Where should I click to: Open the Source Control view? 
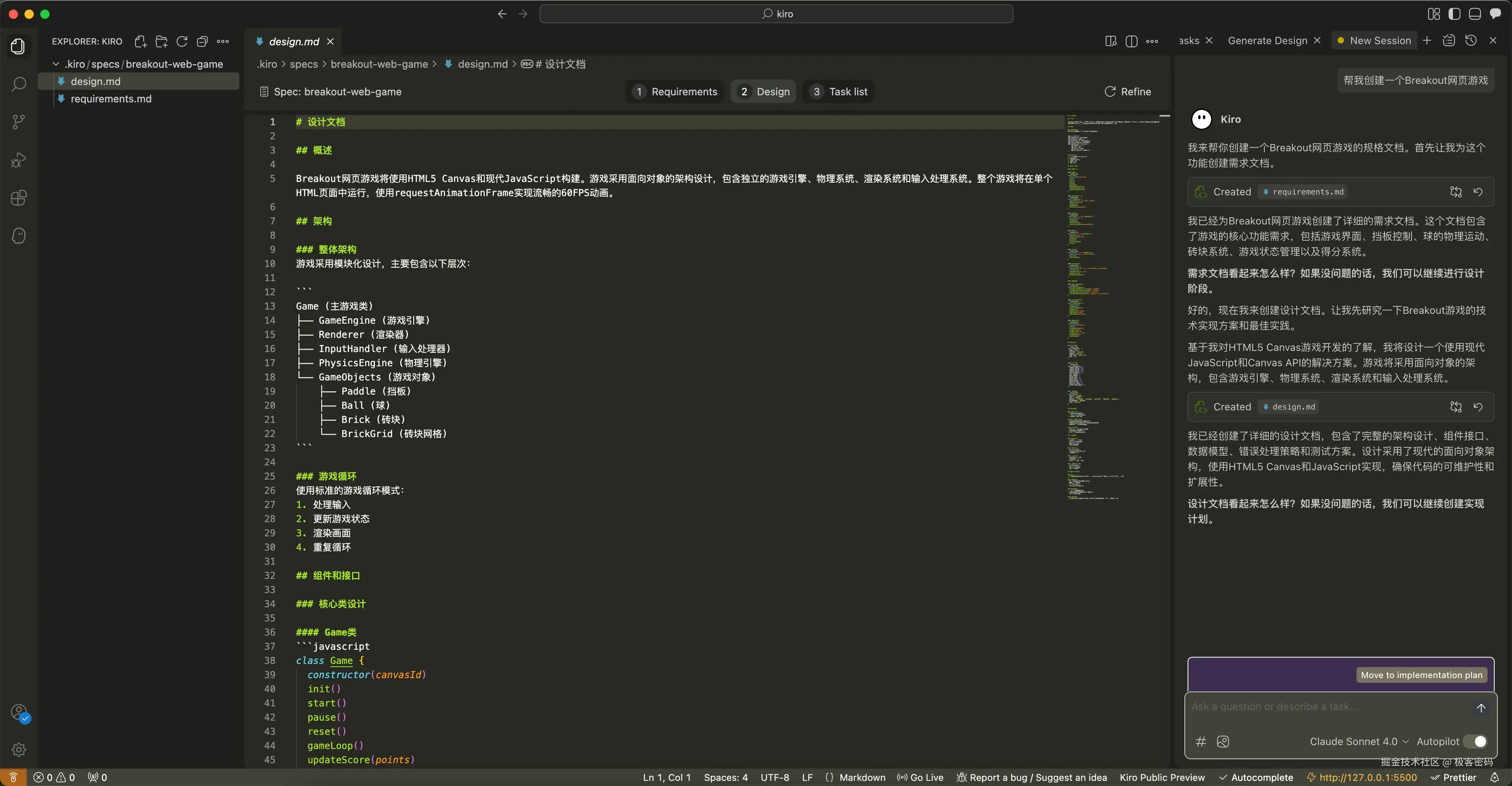click(19, 122)
